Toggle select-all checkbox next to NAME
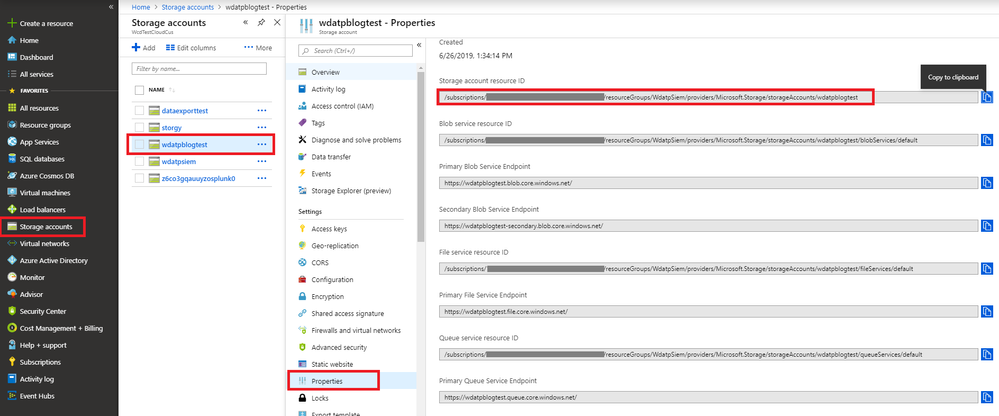The height and width of the screenshot is (416, 999). (140, 90)
